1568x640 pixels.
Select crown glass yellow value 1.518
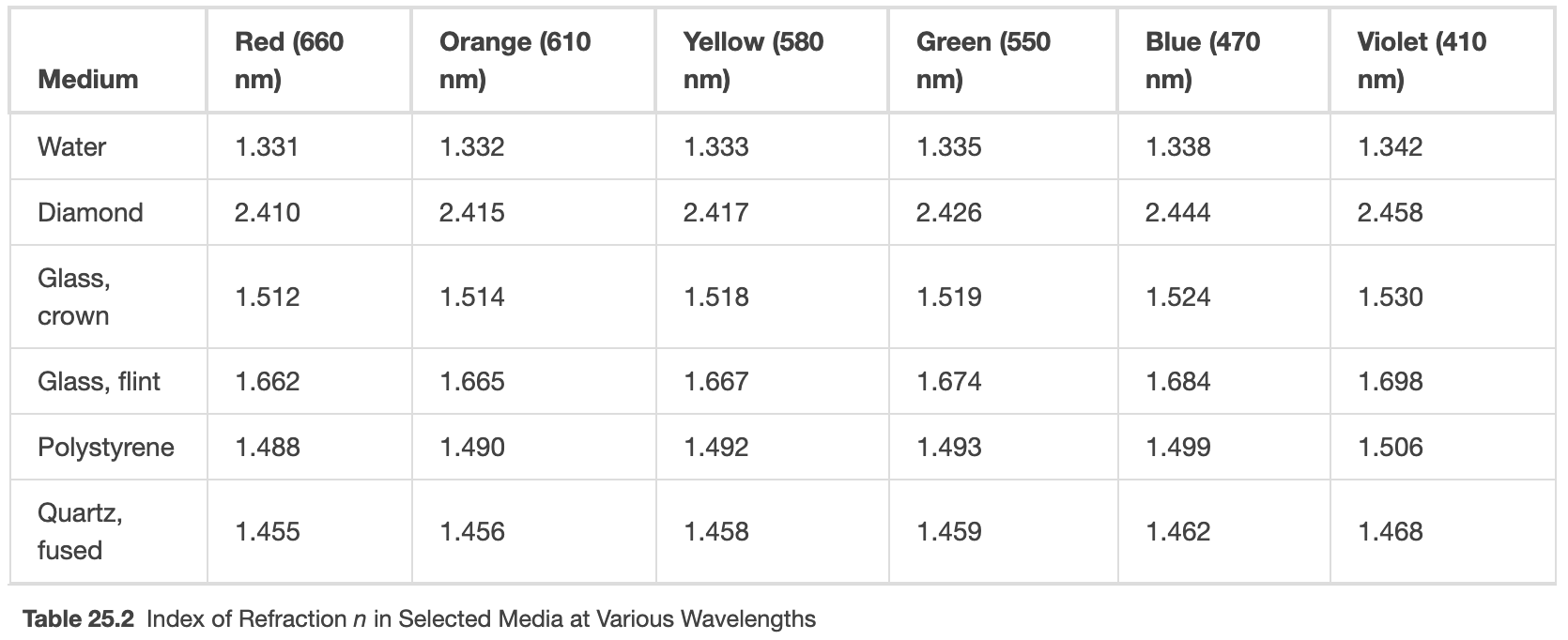click(715, 297)
